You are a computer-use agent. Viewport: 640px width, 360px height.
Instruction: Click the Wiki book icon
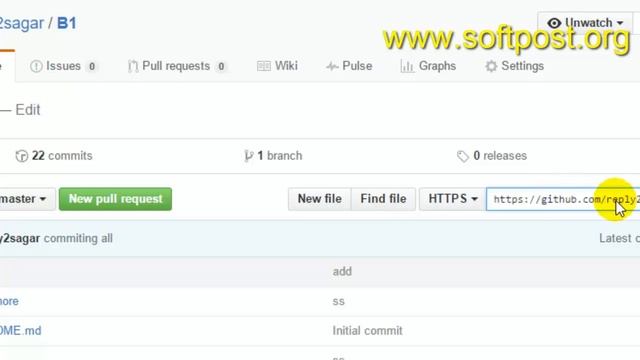point(264,66)
